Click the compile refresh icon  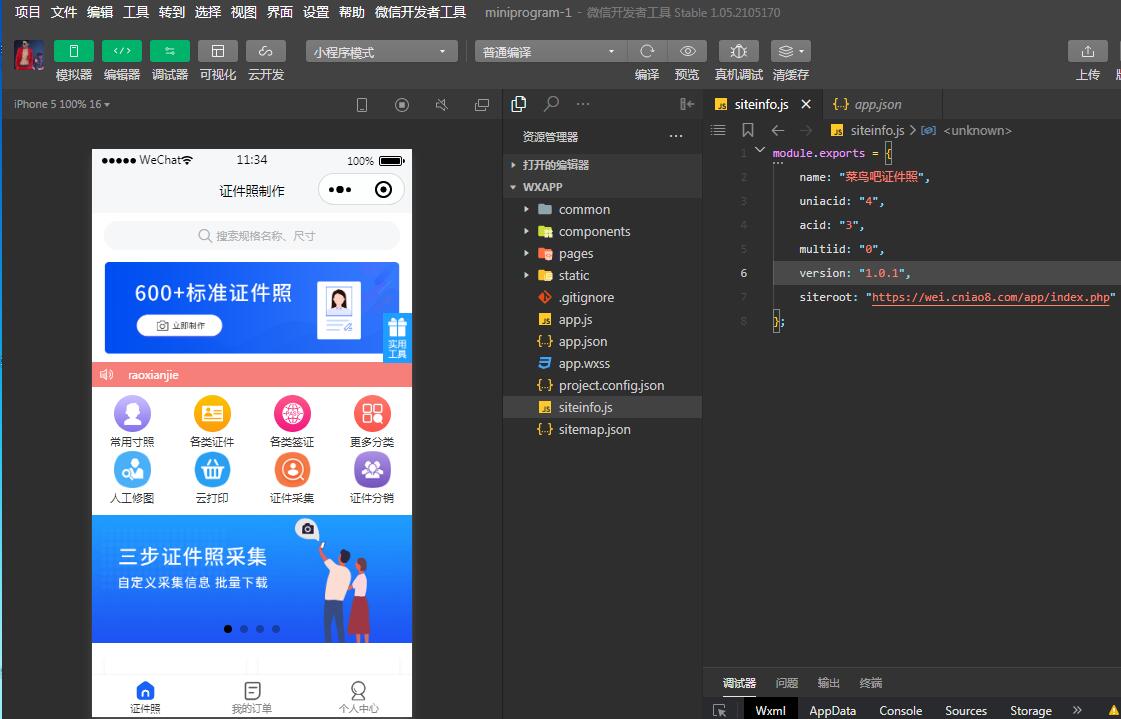[x=647, y=51]
